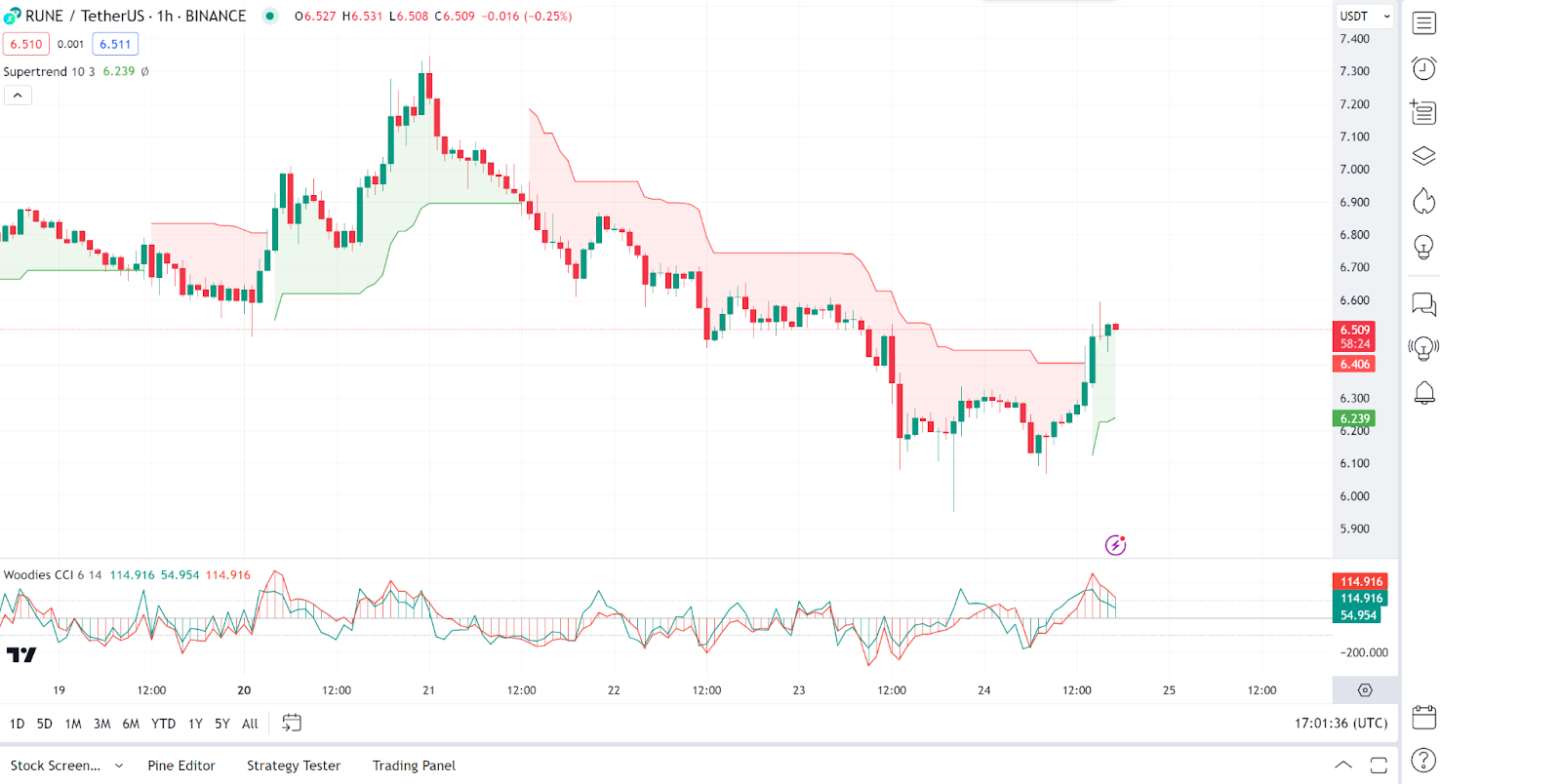
Task: Click the red 6.509 current price label
Action: [x=1354, y=336]
